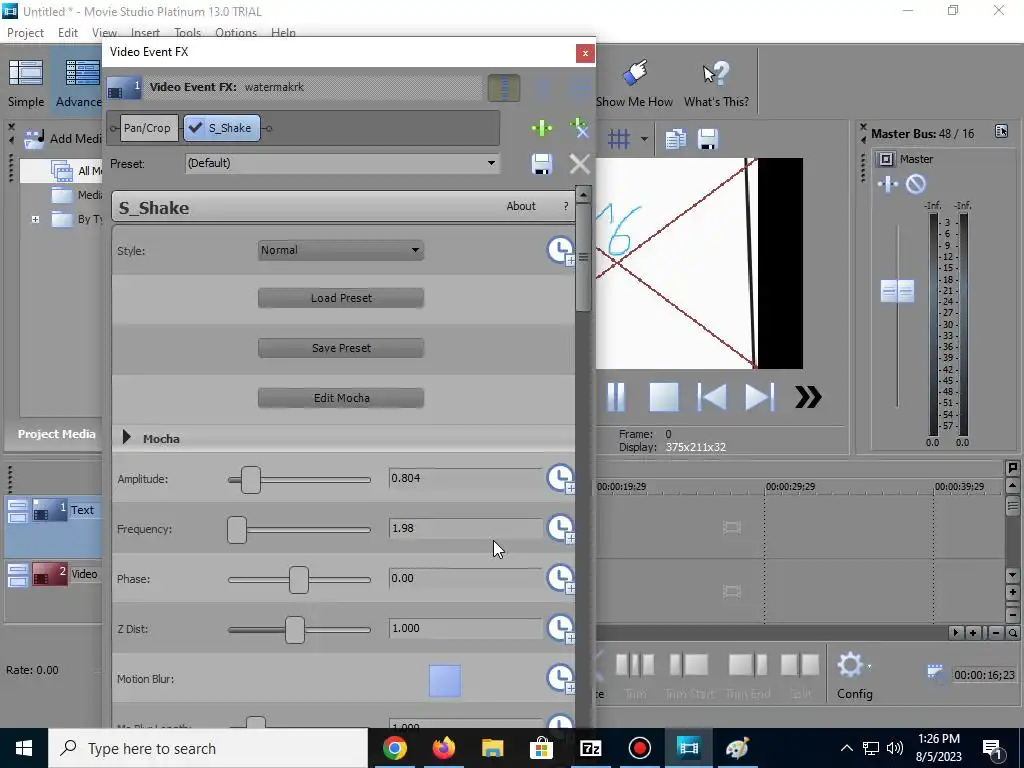This screenshot has height=768, width=1024.
Task: Toggle the S_Shake effect checkbox
Action: pos(195,127)
